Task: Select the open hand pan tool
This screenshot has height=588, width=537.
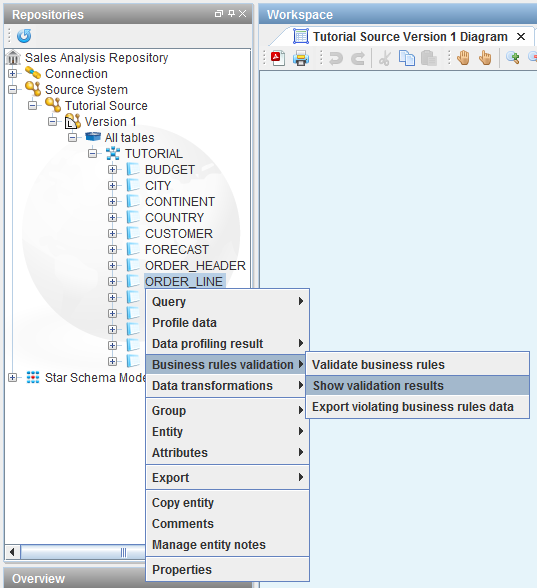Action: 464,58
